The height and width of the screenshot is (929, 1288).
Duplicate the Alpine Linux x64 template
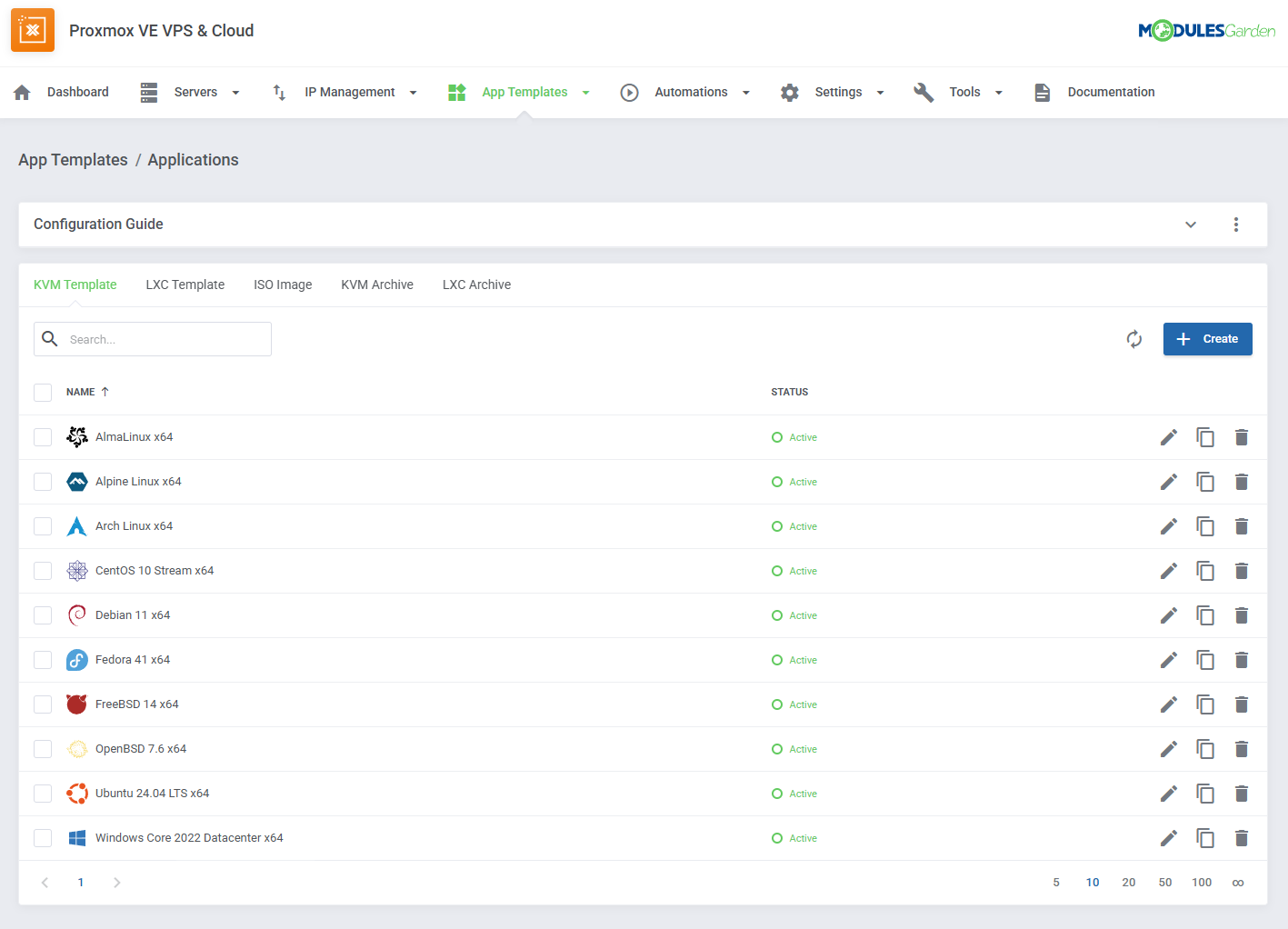1205,482
